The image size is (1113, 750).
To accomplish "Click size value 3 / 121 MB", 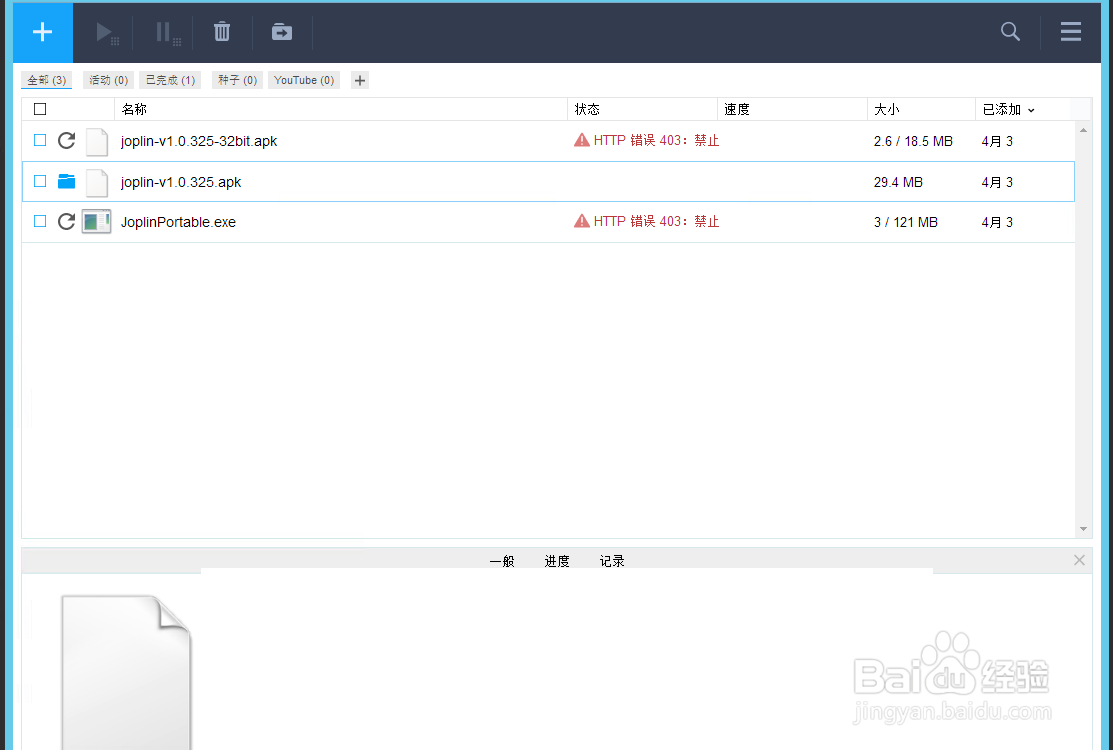I will [906, 222].
